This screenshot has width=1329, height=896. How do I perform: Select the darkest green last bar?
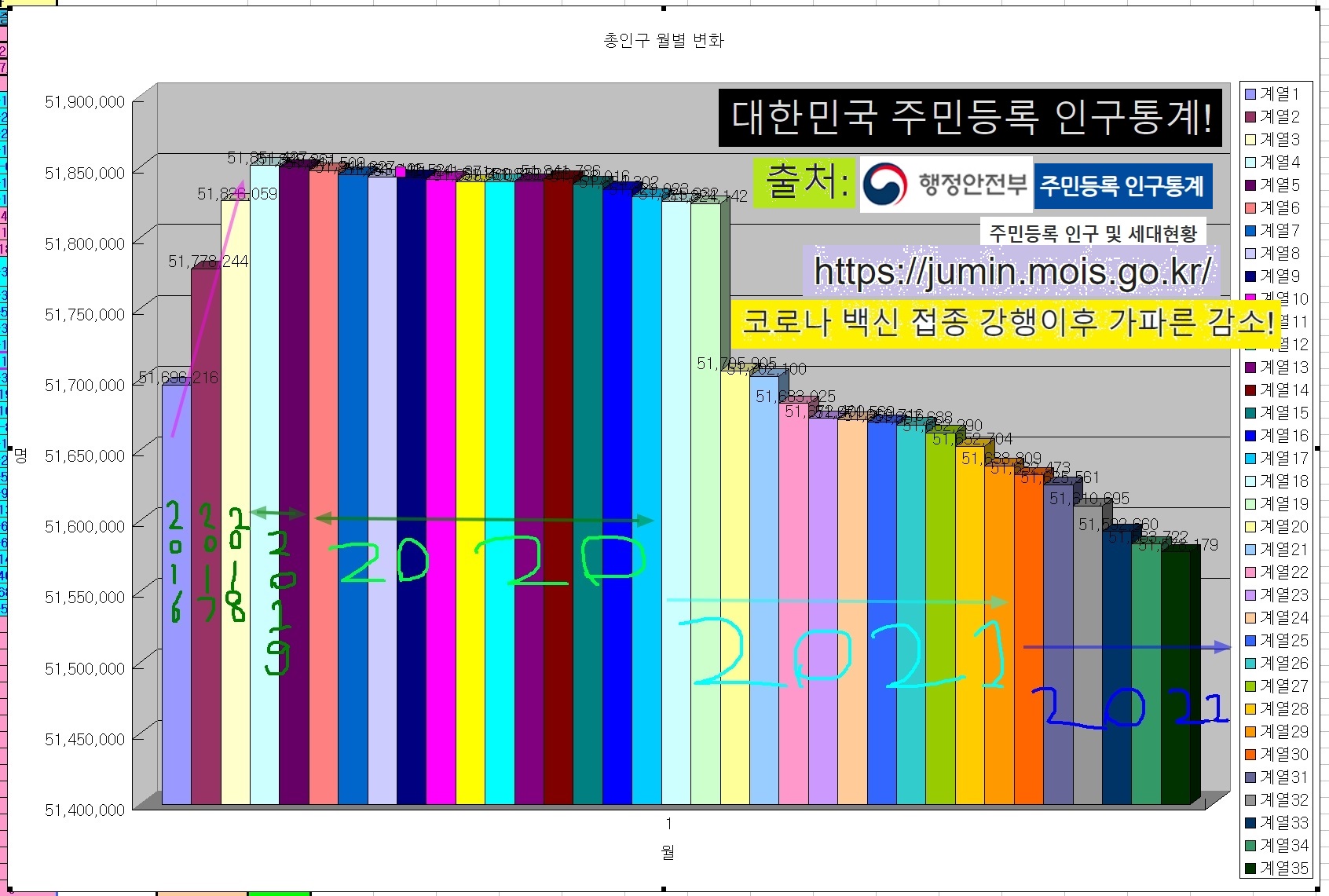(1176, 678)
